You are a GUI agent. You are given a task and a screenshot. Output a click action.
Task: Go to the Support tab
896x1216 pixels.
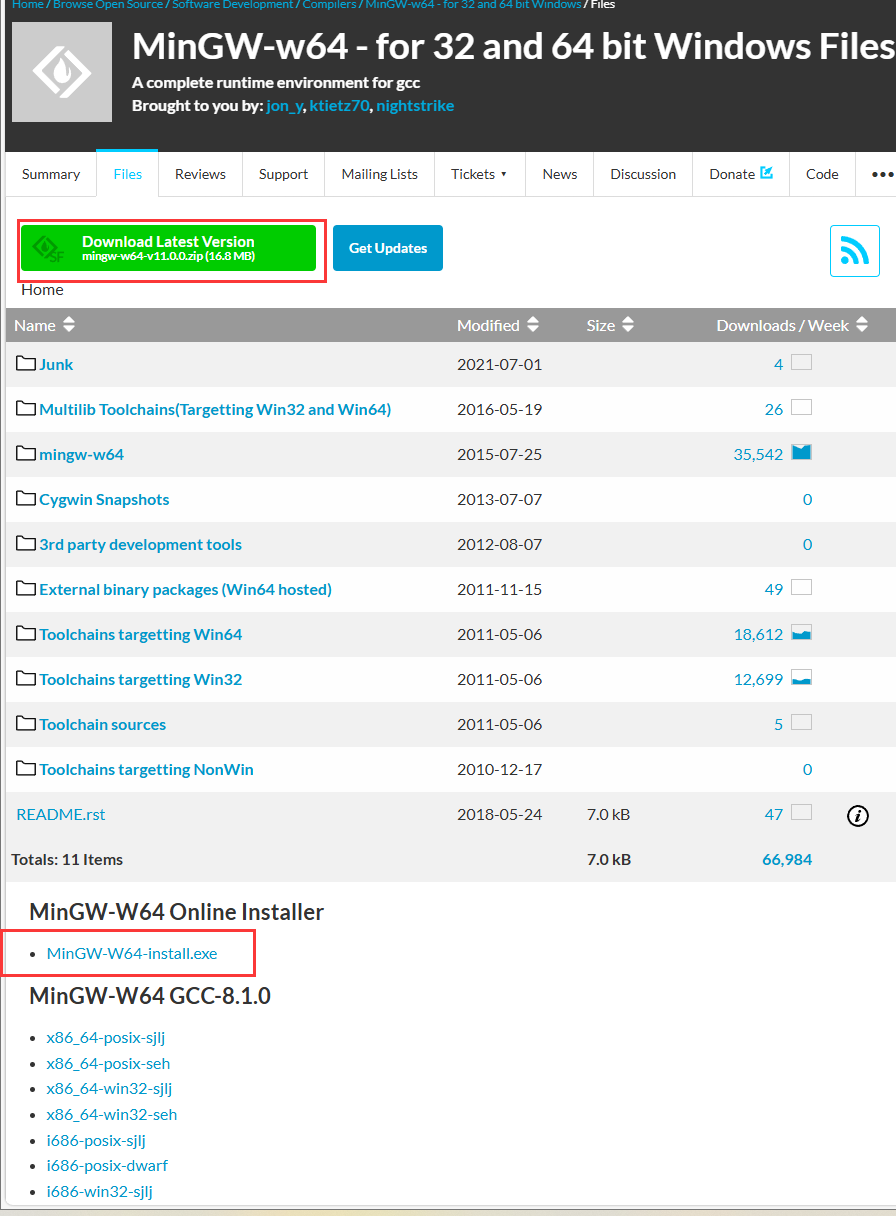click(283, 174)
